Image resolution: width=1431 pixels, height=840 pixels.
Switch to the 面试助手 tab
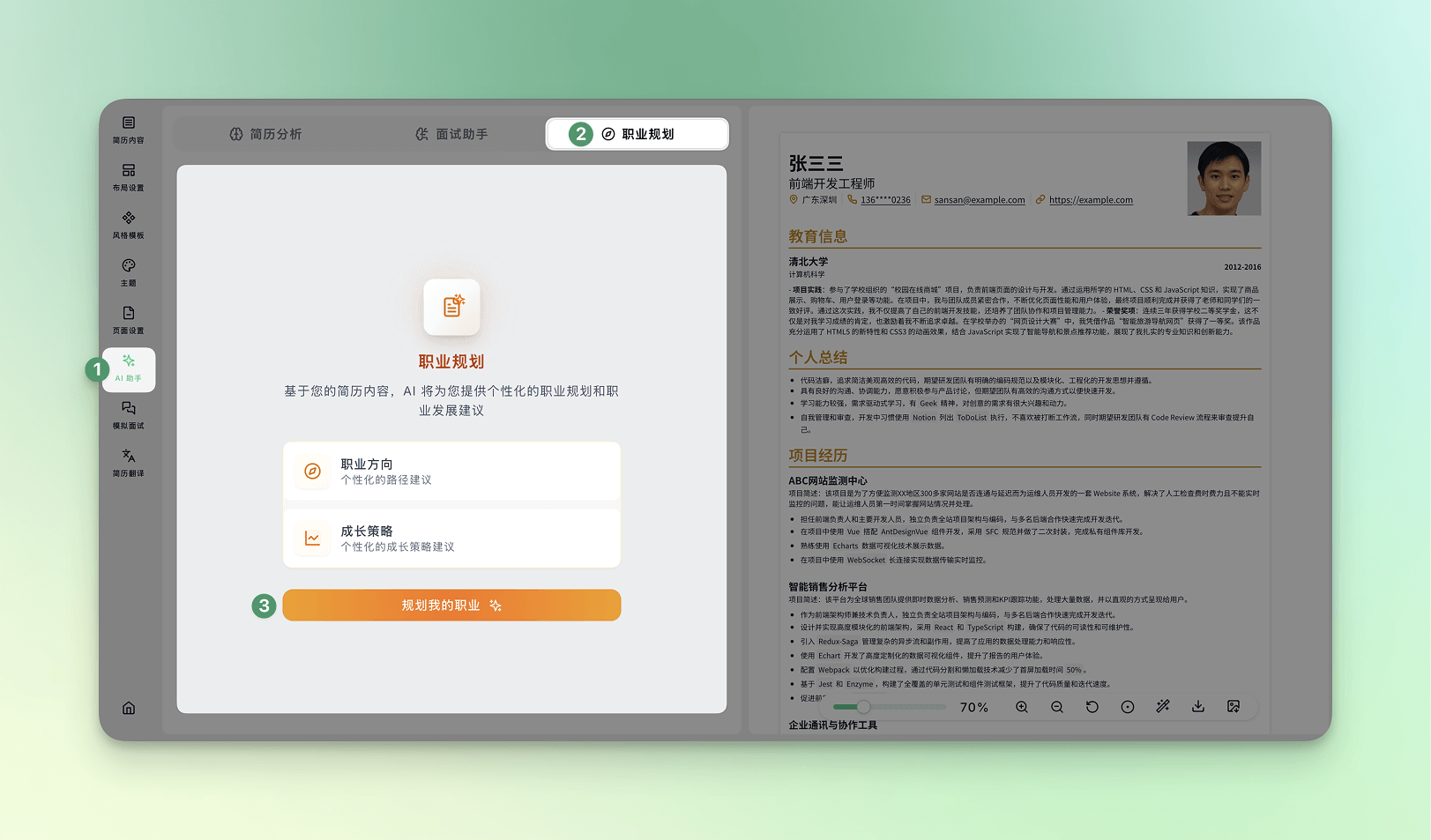click(451, 134)
